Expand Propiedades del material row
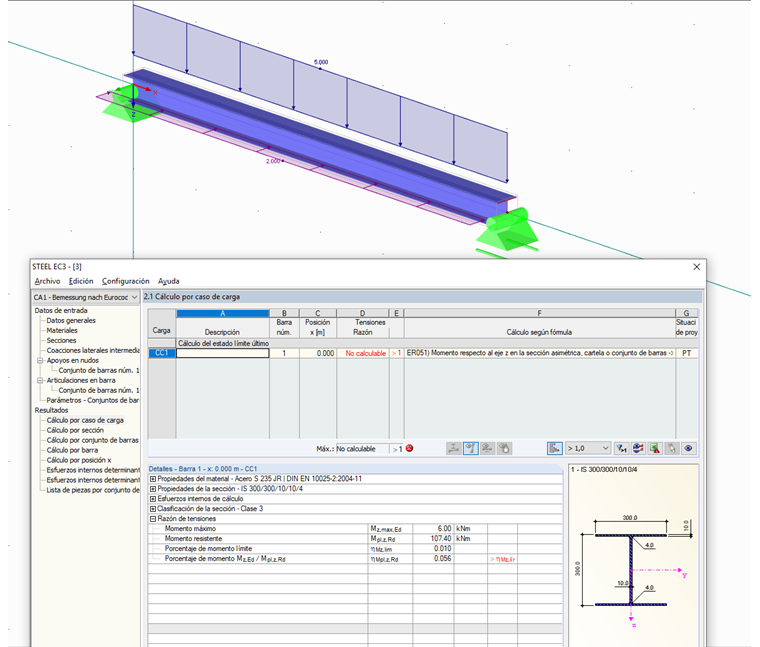This screenshot has width=760, height=647. pyautogui.click(x=153, y=479)
